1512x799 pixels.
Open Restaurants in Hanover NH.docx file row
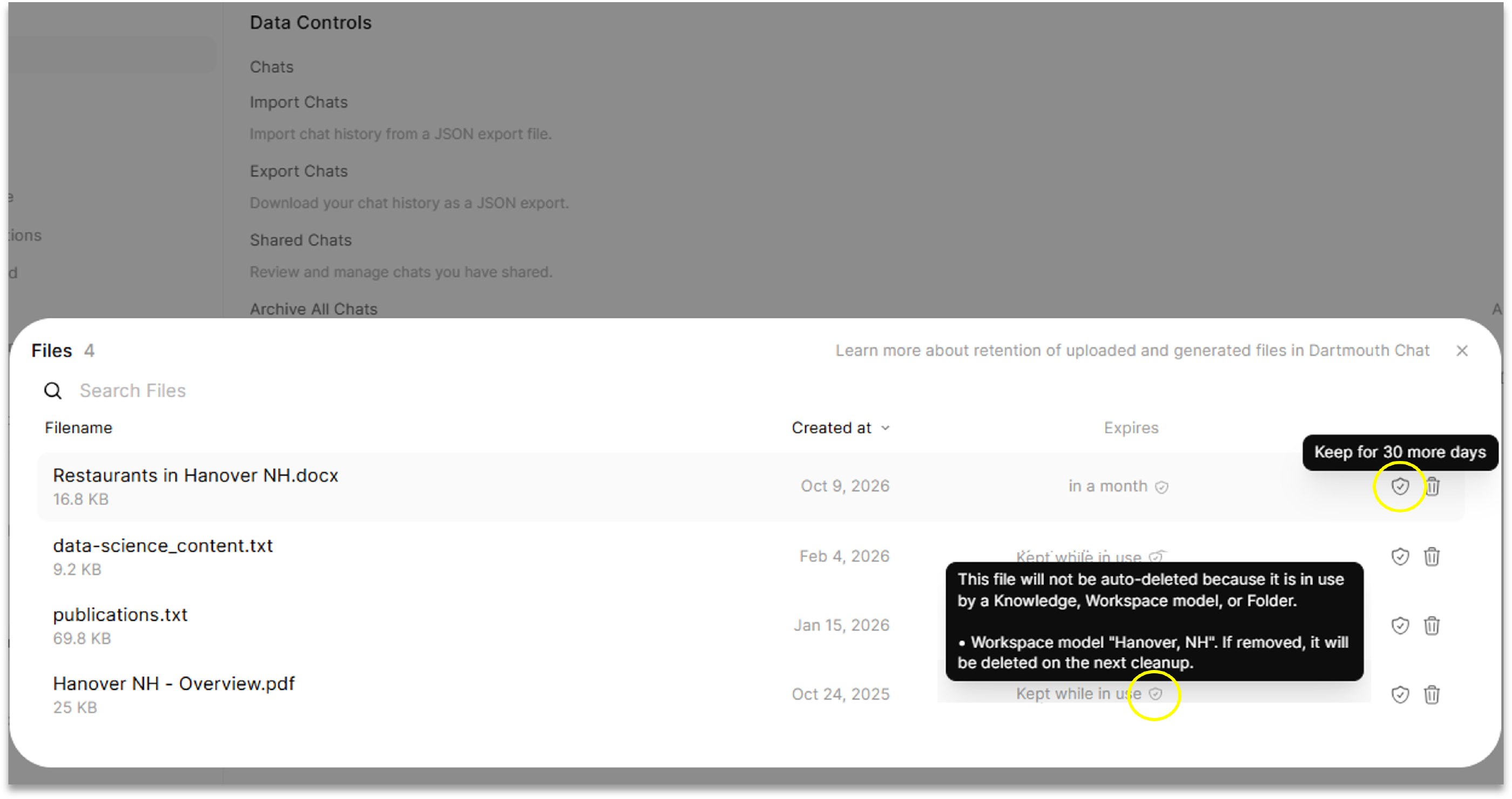751,486
